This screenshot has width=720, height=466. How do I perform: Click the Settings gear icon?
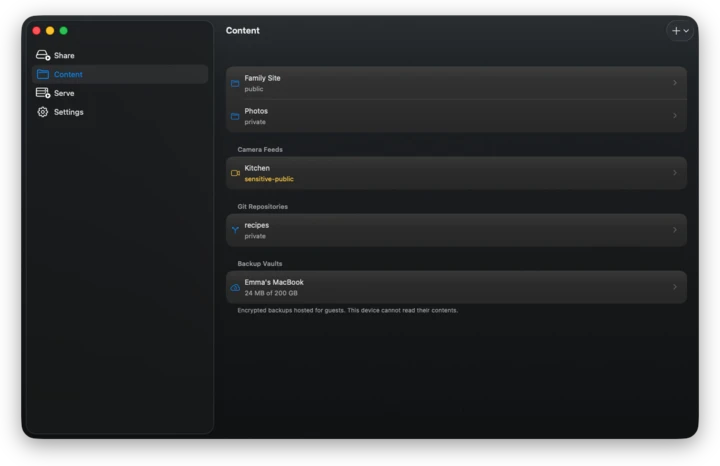pyautogui.click(x=43, y=112)
